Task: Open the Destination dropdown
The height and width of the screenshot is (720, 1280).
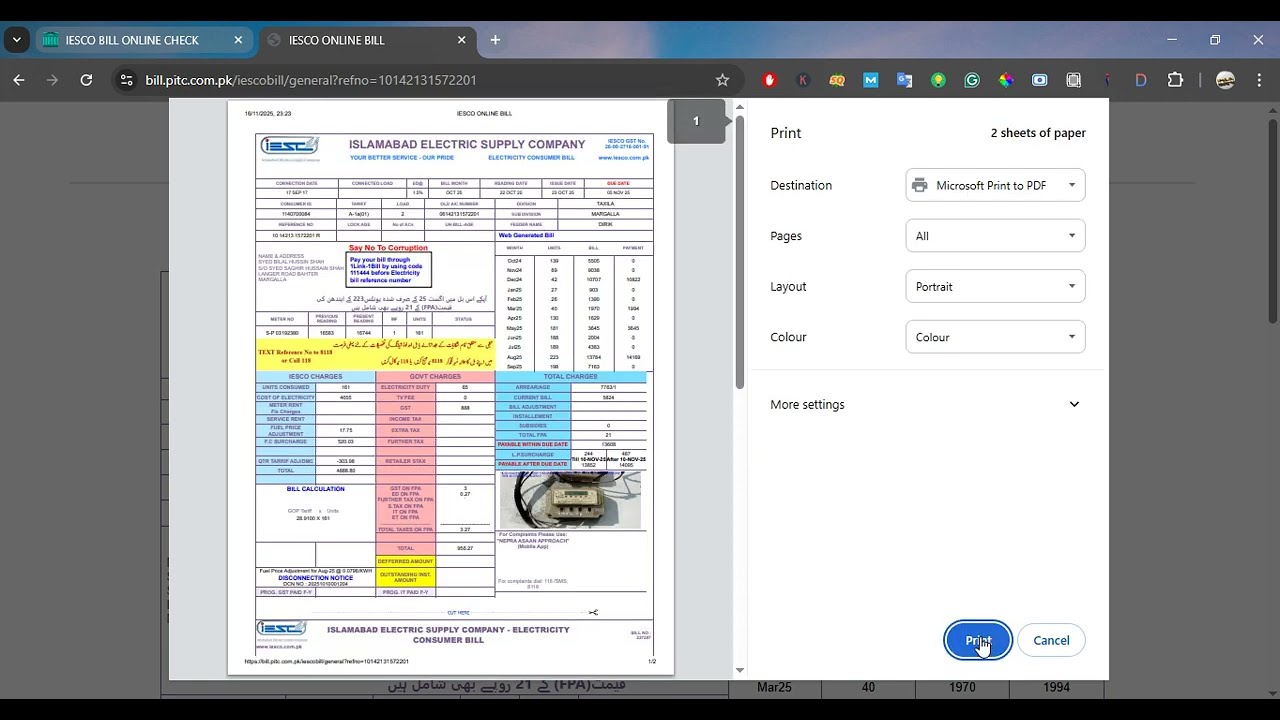Action: pos(995,185)
